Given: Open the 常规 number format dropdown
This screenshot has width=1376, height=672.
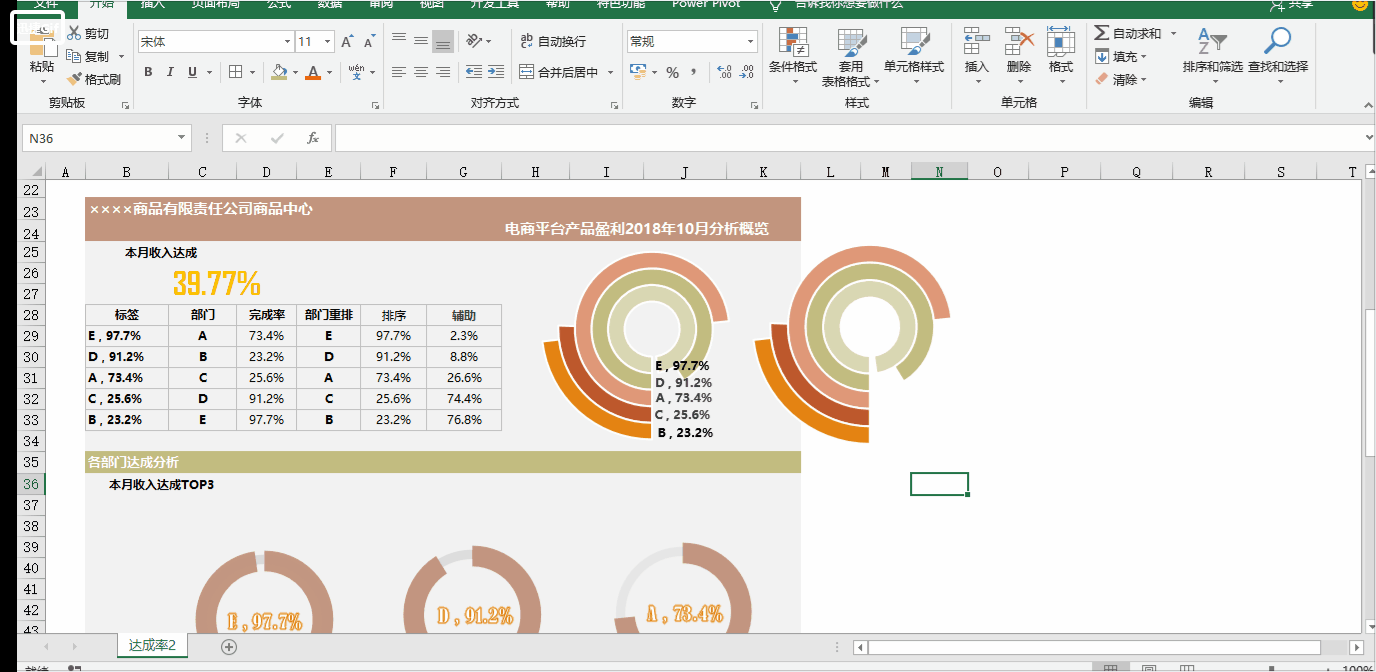Looking at the screenshot, I should coord(751,42).
